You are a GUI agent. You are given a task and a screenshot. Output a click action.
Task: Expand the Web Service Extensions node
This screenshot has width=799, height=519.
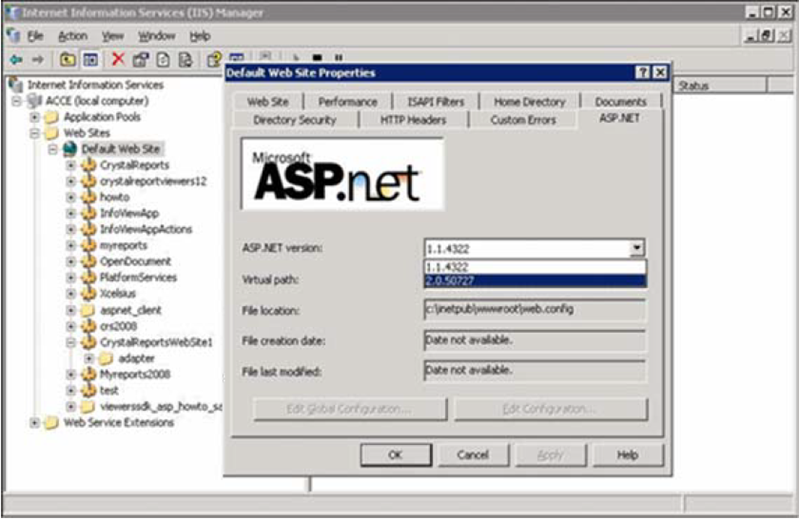(36, 422)
